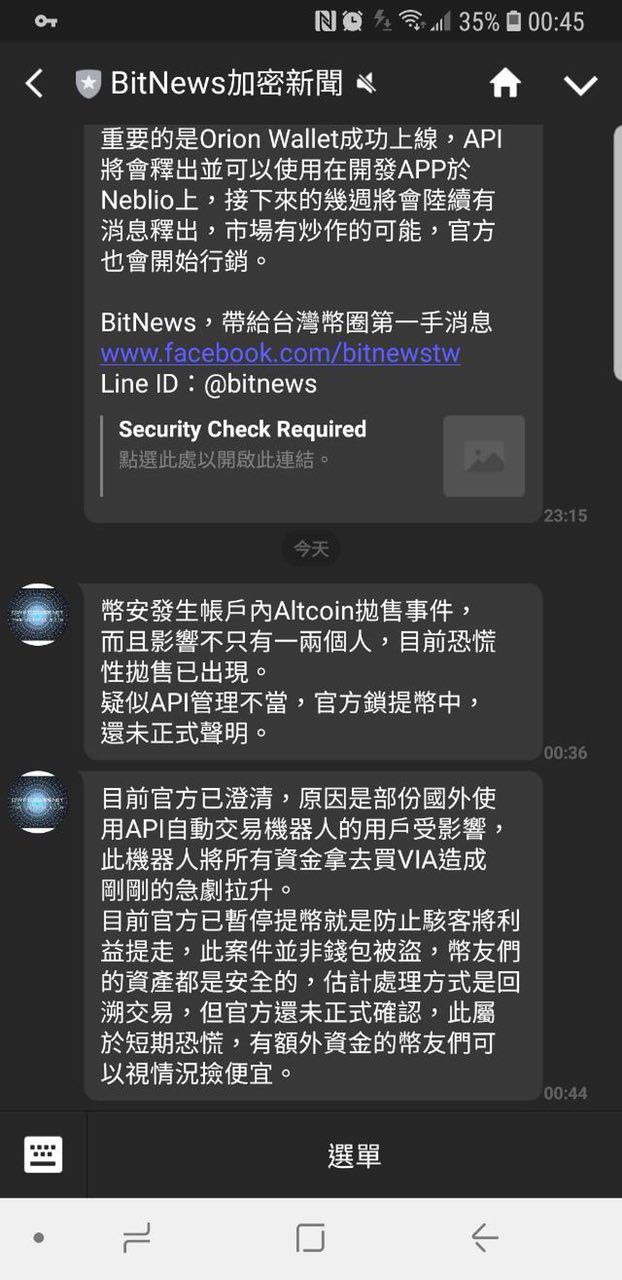Expand the chat options chevron at top right
Viewport: 622px width, 1280px height.
click(580, 85)
